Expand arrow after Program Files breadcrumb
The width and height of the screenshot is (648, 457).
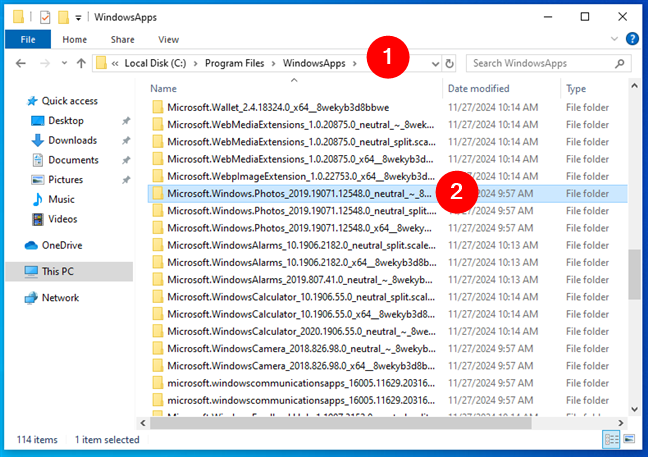pos(274,64)
